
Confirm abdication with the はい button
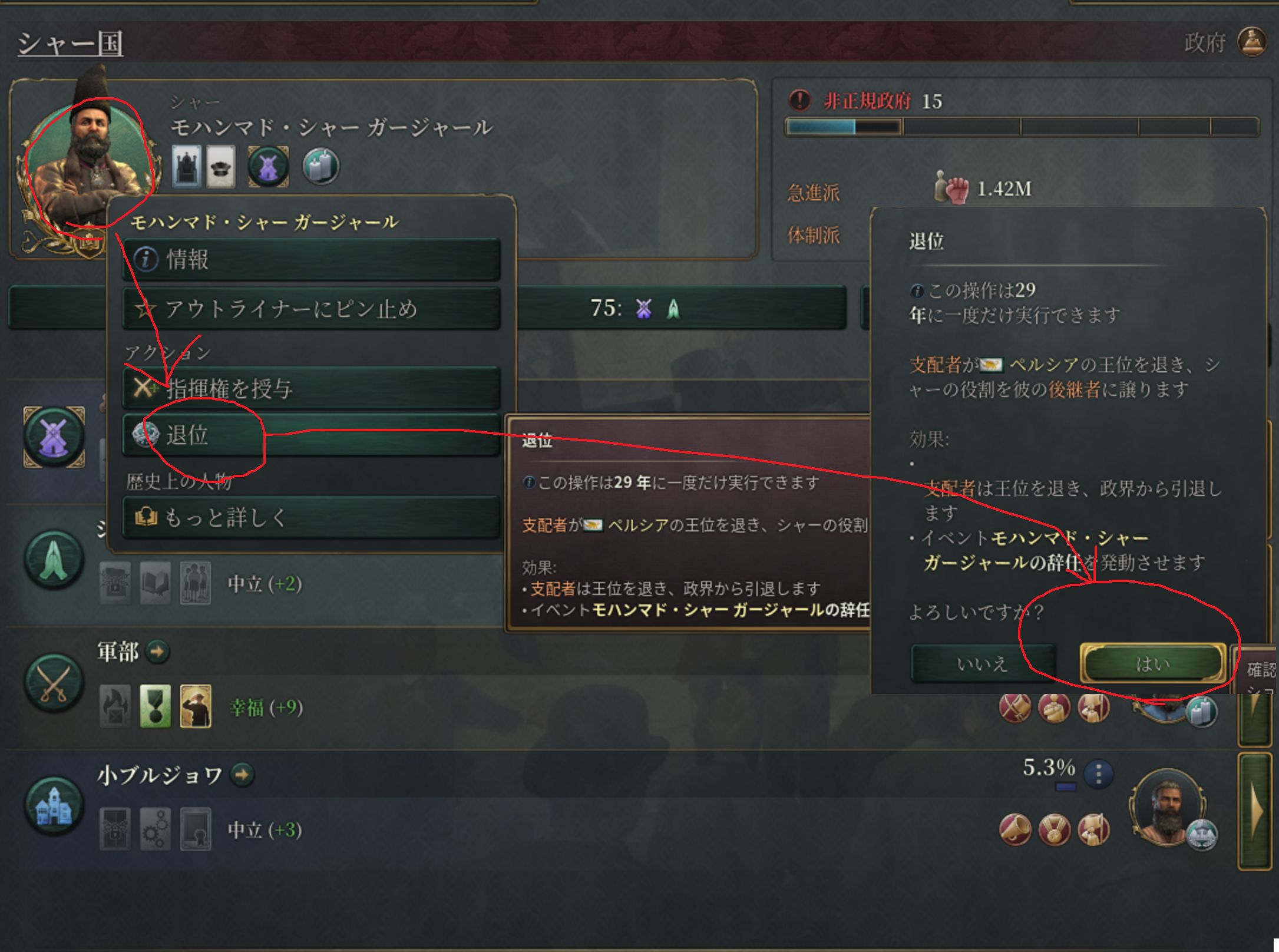(x=1152, y=664)
